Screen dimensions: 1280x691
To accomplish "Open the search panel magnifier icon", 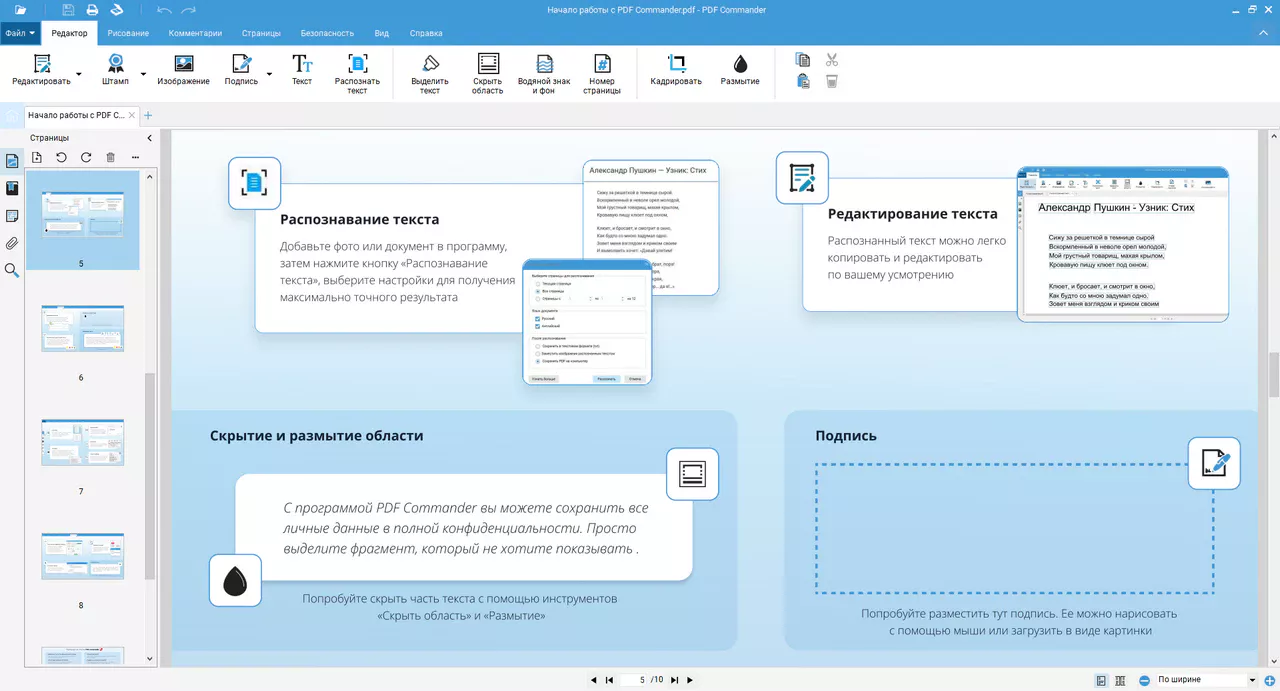I will [x=12, y=270].
